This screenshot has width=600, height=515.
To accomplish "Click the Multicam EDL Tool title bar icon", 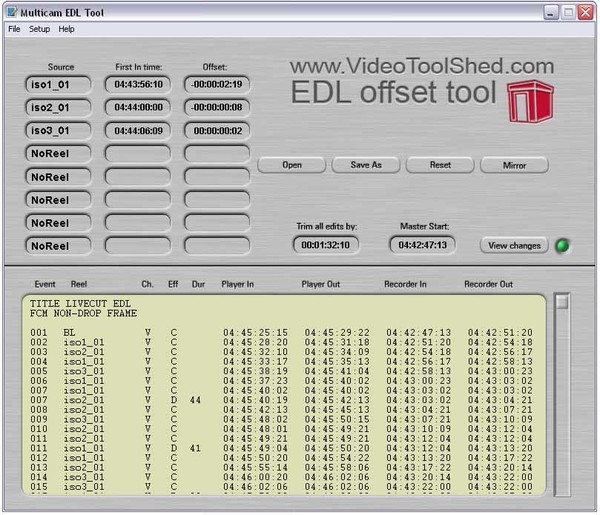I will point(12,12).
